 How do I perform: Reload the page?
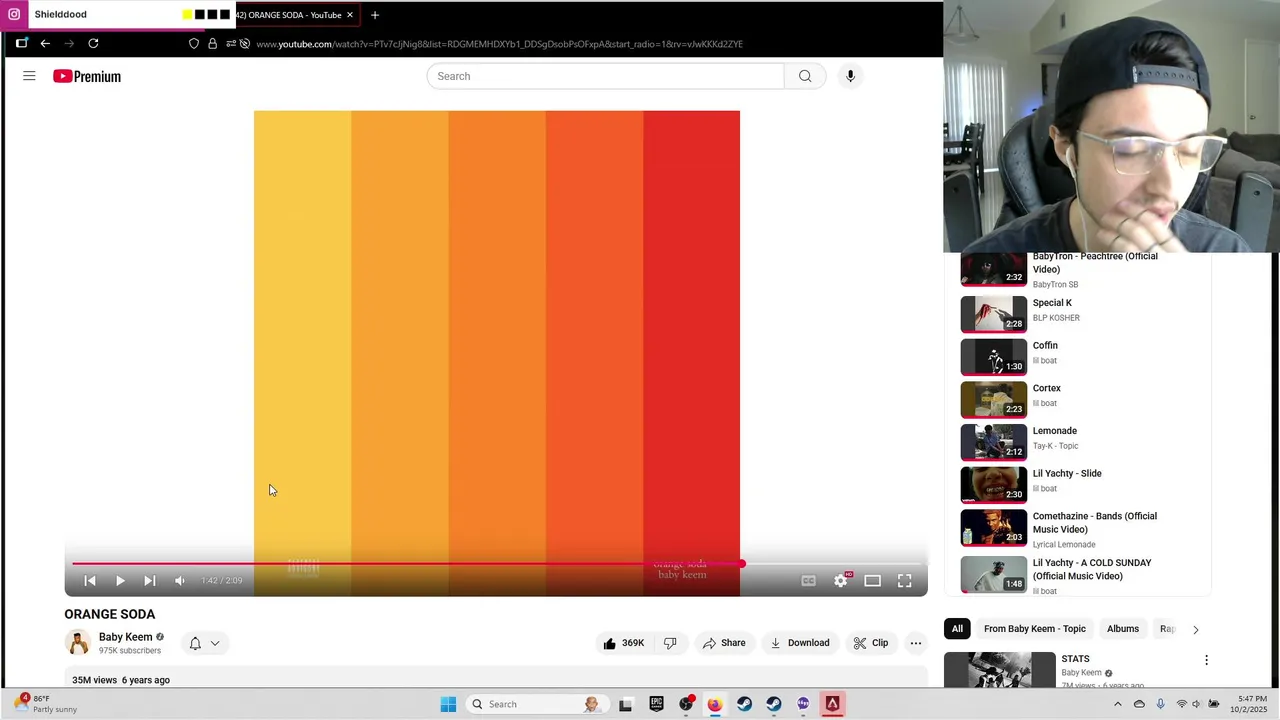click(x=93, y=44)
